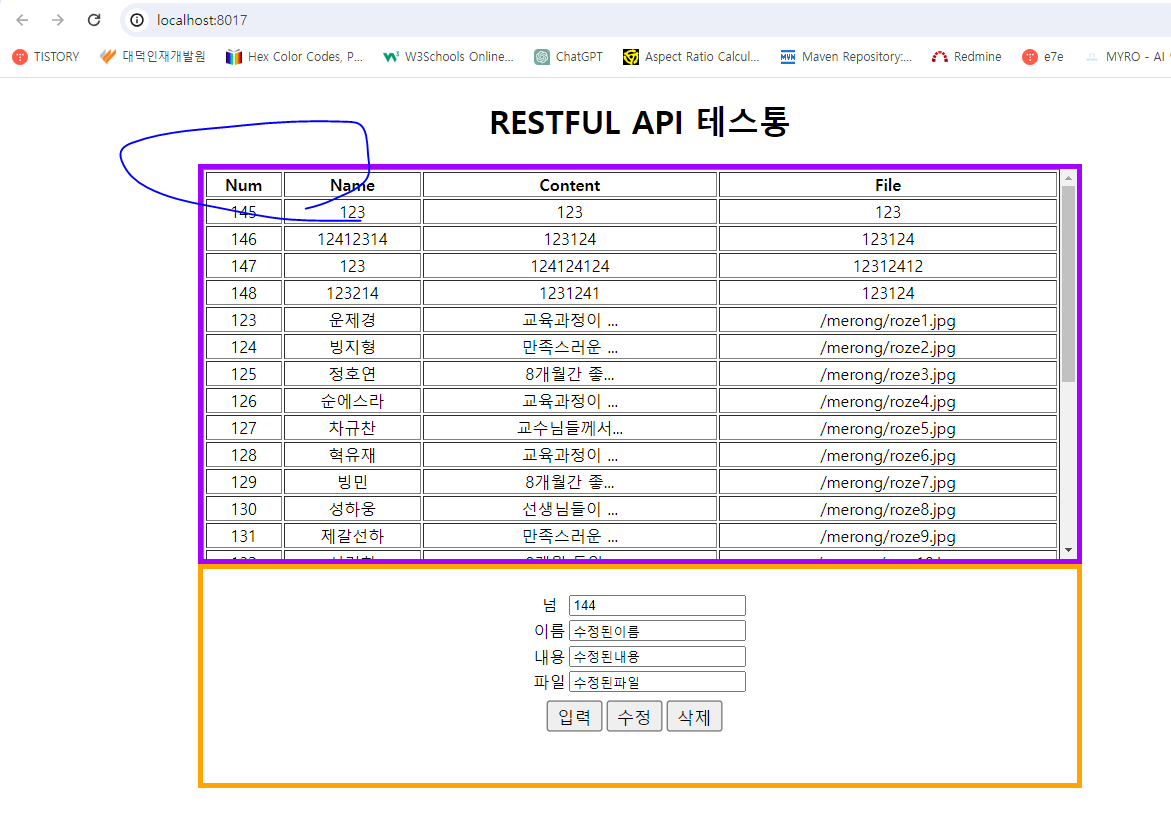Open the Redmine bookmark
The width and height of the screenshot is (1171, 823).
click(966, 57)
